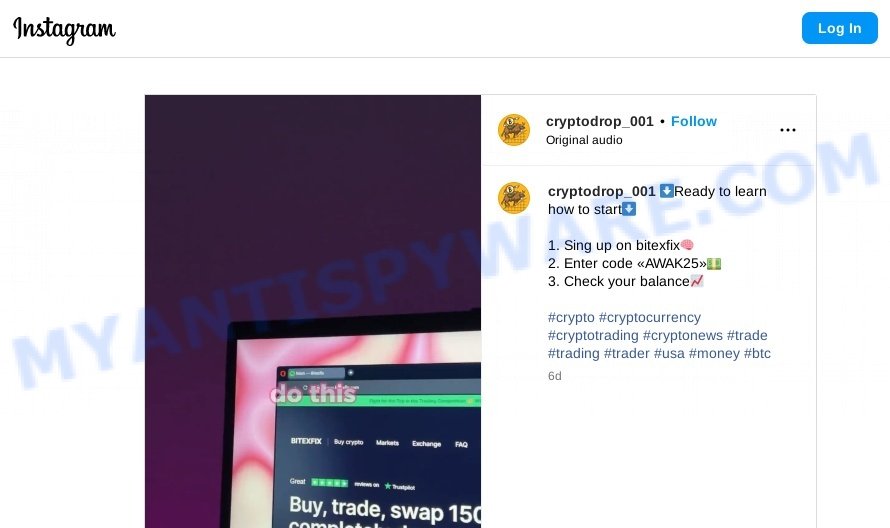Open cryptodrop_001 username in post header
The height and width of the screenshot is (528, 890).
coord(599,121)
